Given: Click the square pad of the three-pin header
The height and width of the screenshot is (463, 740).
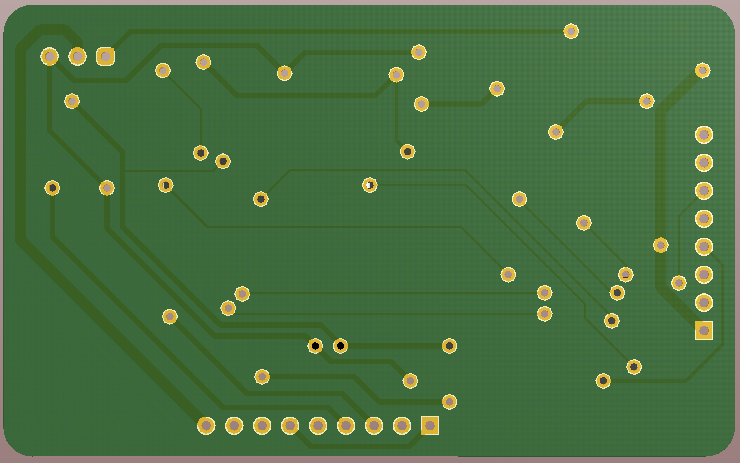Looking at the screenshot, I should [105, 57].
